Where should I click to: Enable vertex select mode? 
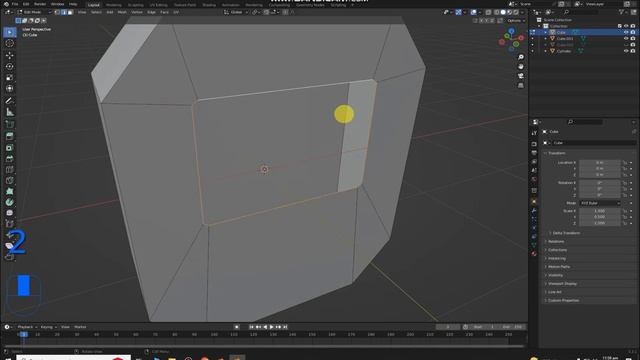pyautogui.click(x=58, y=12)
